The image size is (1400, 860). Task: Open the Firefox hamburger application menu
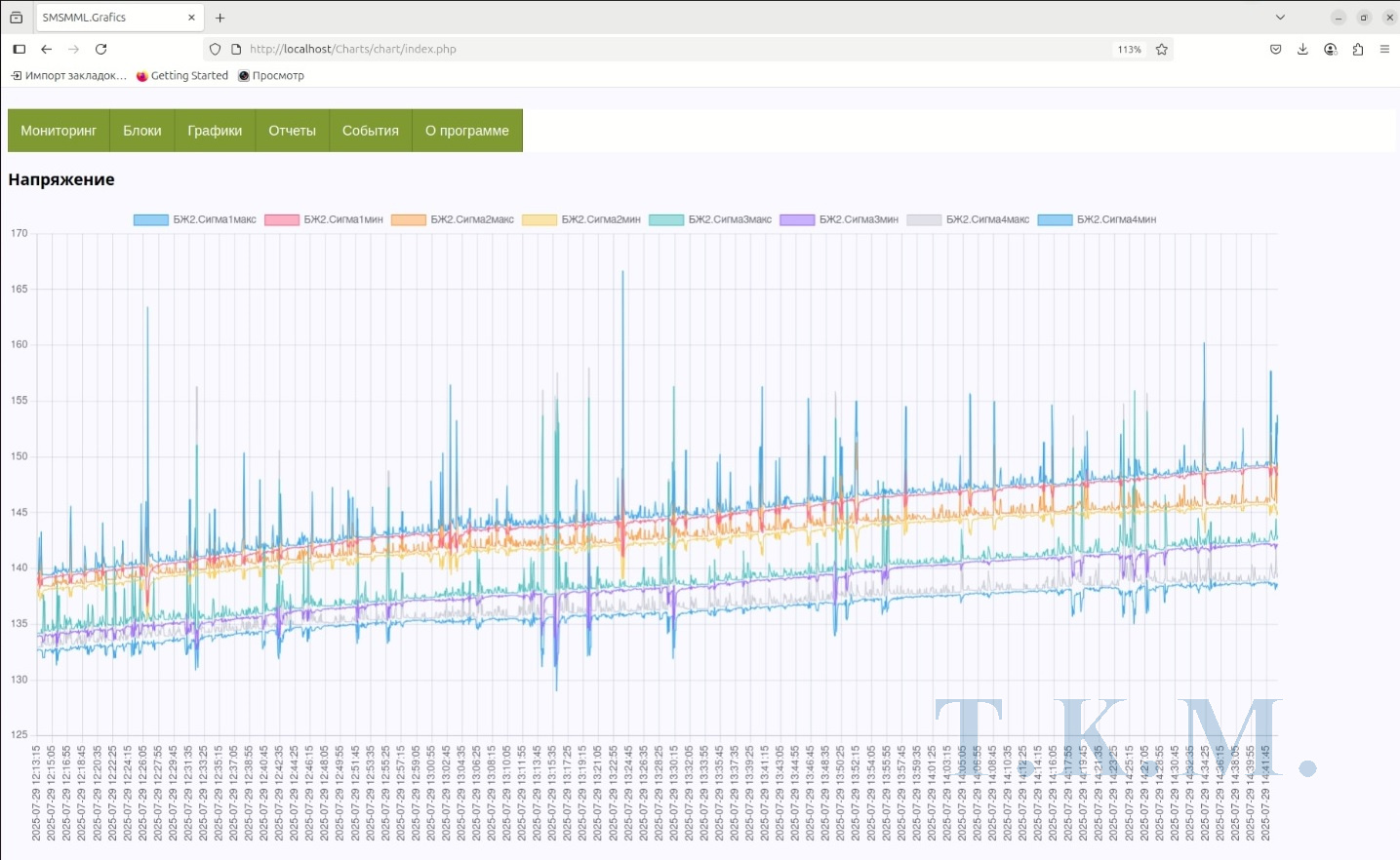pos(1384,49)
